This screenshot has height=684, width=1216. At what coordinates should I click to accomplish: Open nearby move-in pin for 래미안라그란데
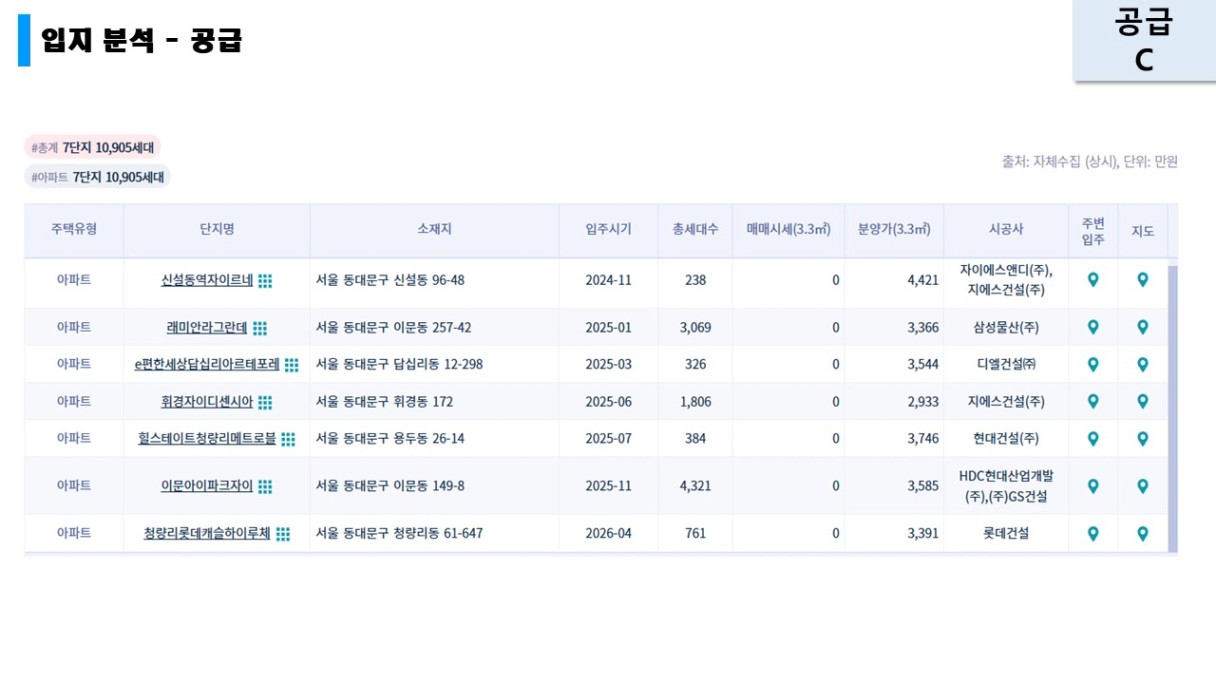click(1093, 327)
